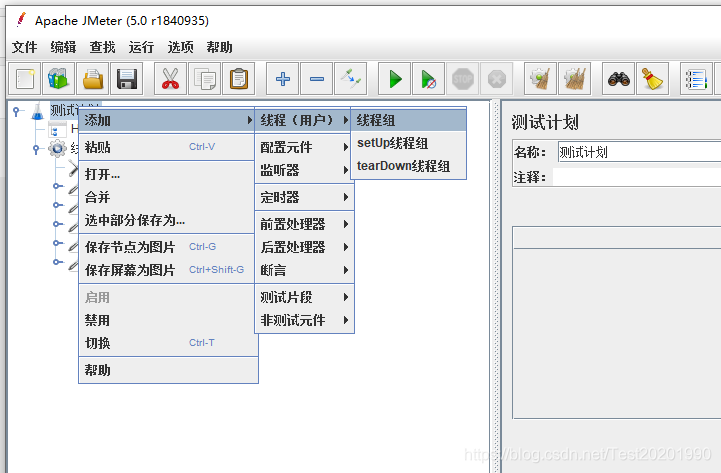This screenshot has height=473, width=721.
Task: Select 保存屏幕为图片 menu entry
Action: [x=166, y=270]
